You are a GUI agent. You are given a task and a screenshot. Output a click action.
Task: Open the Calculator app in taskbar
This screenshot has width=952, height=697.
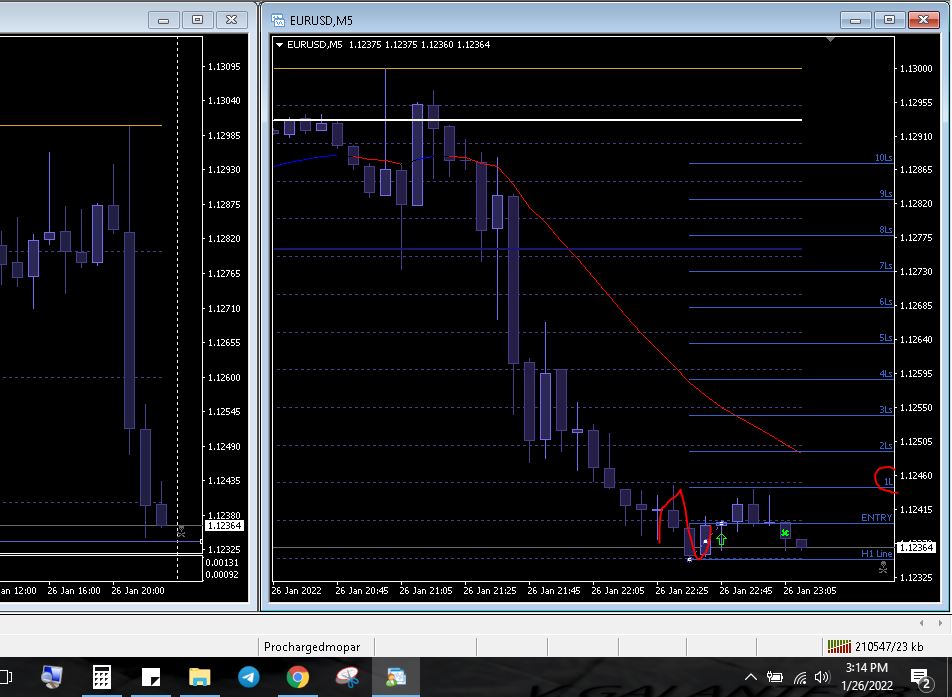[x=101, y=677]
